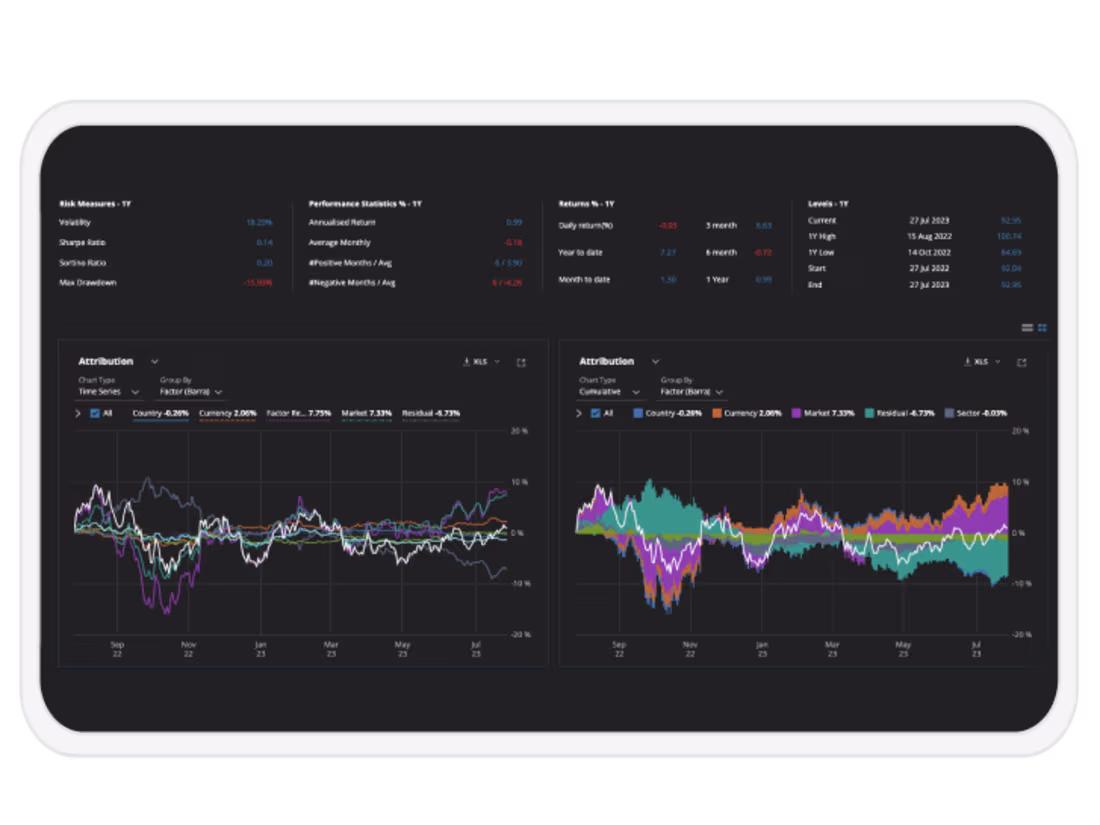The width and height of the screenshot is (1100, 825).
Task: Expand the right Attribution panel to fullscreen
Action: point(1022,361)
